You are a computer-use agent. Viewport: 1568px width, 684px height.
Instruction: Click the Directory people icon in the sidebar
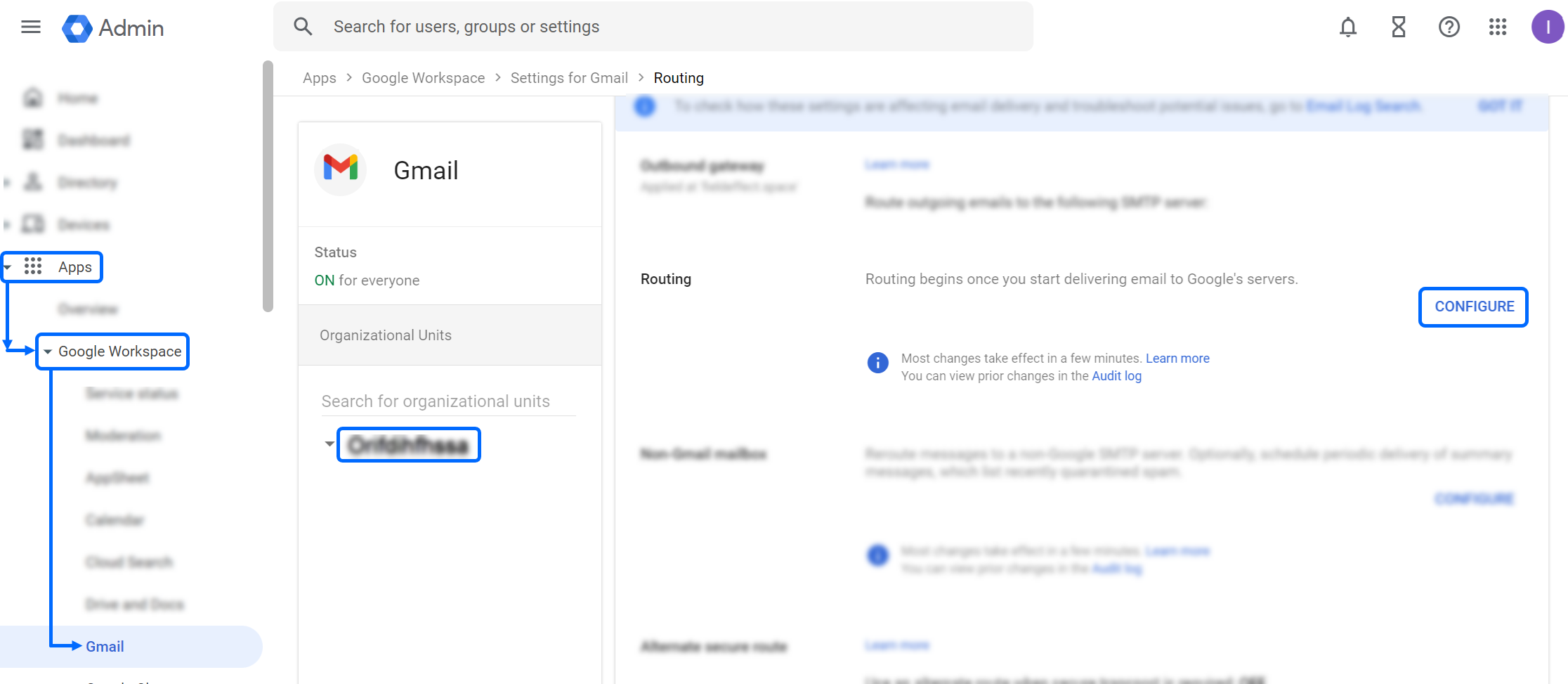pyautogui.click(x=33, y=182)
